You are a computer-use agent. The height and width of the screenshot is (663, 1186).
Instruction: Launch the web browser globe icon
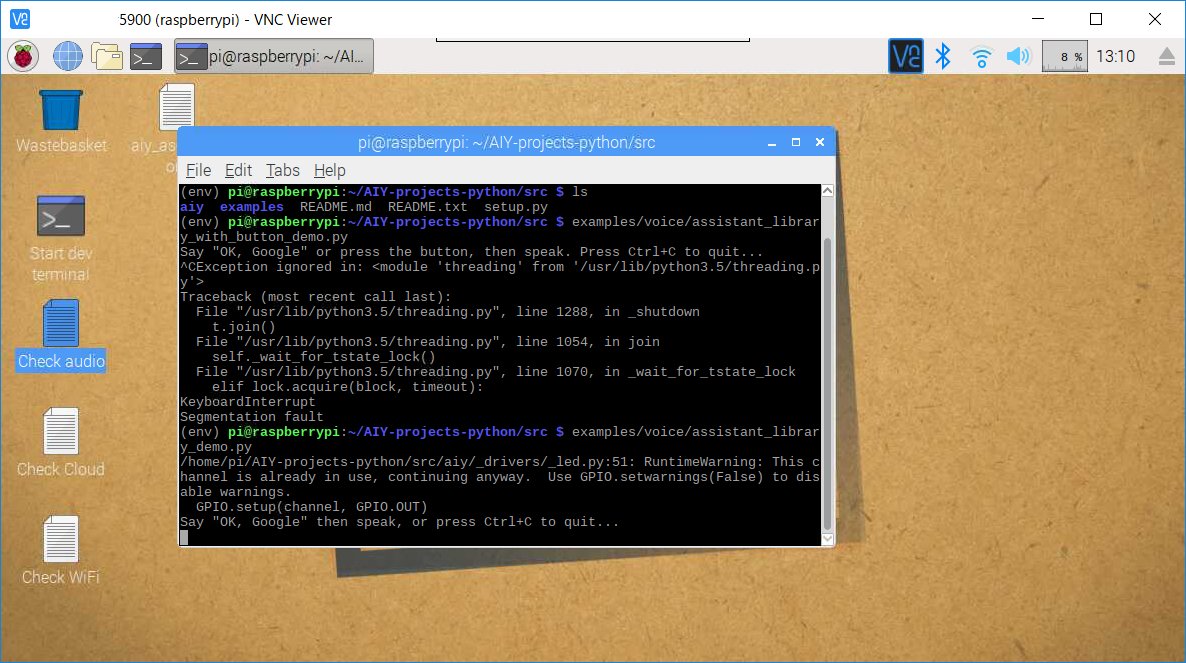(67, 57)
